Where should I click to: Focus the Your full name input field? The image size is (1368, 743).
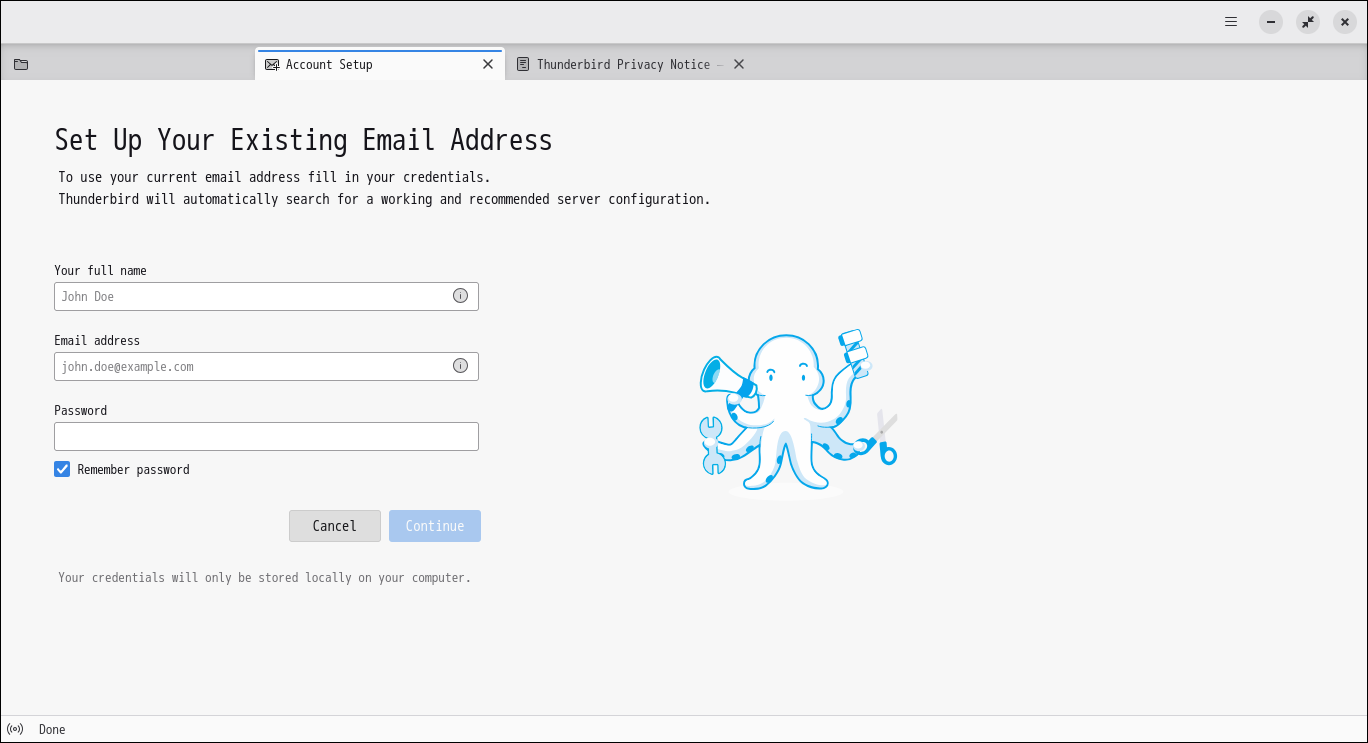(266, 296)
